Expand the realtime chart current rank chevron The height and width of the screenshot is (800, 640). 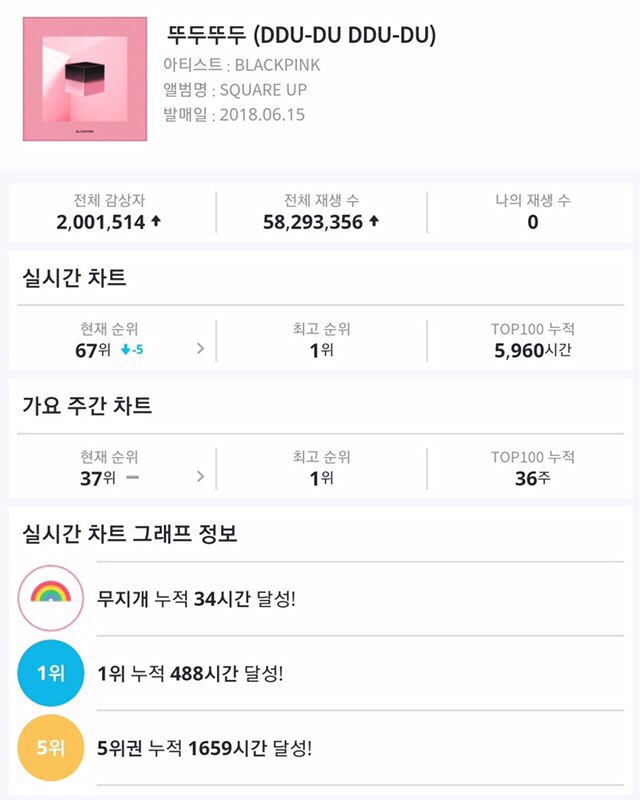tap(201, 350)
